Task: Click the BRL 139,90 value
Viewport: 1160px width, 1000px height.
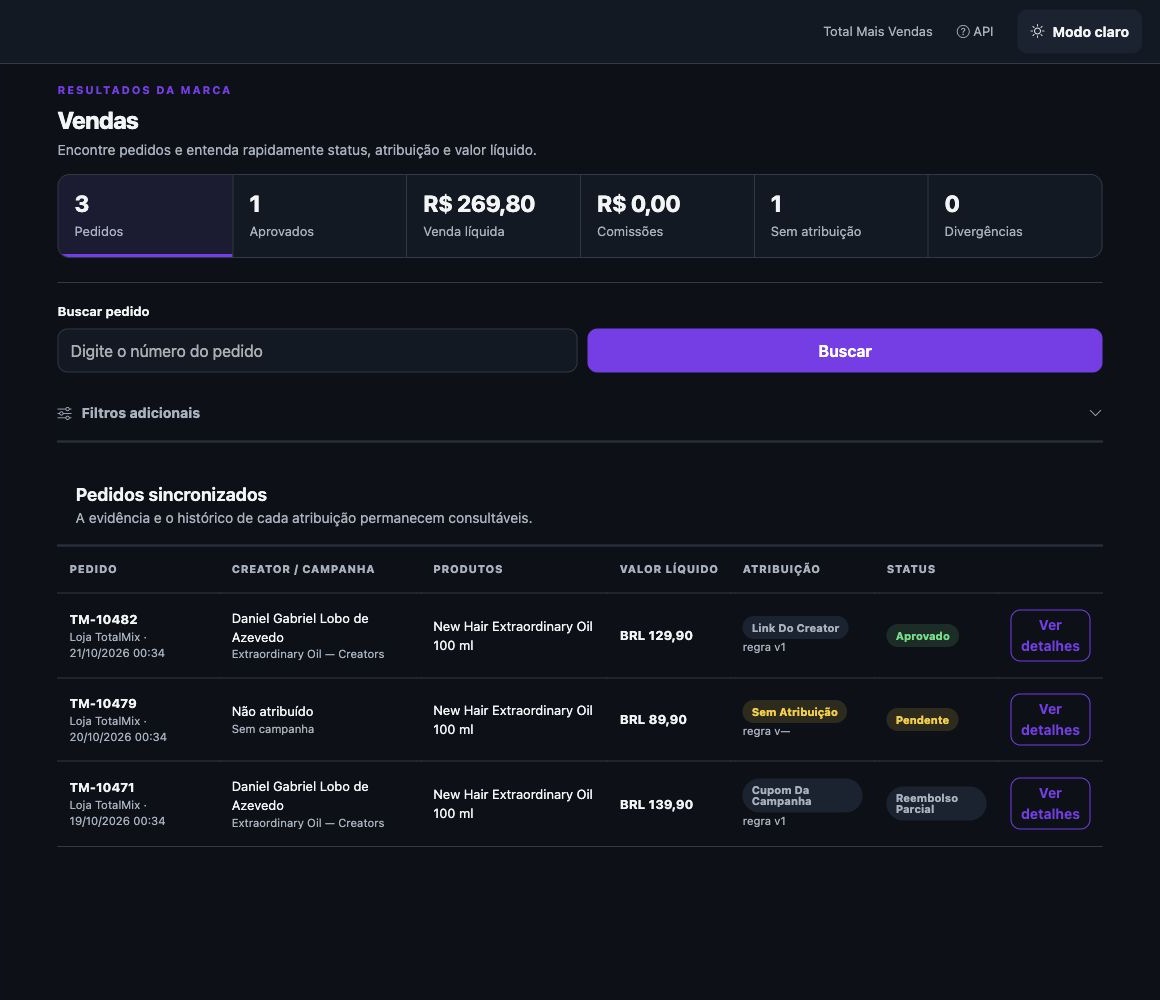Action: (656, 804)
